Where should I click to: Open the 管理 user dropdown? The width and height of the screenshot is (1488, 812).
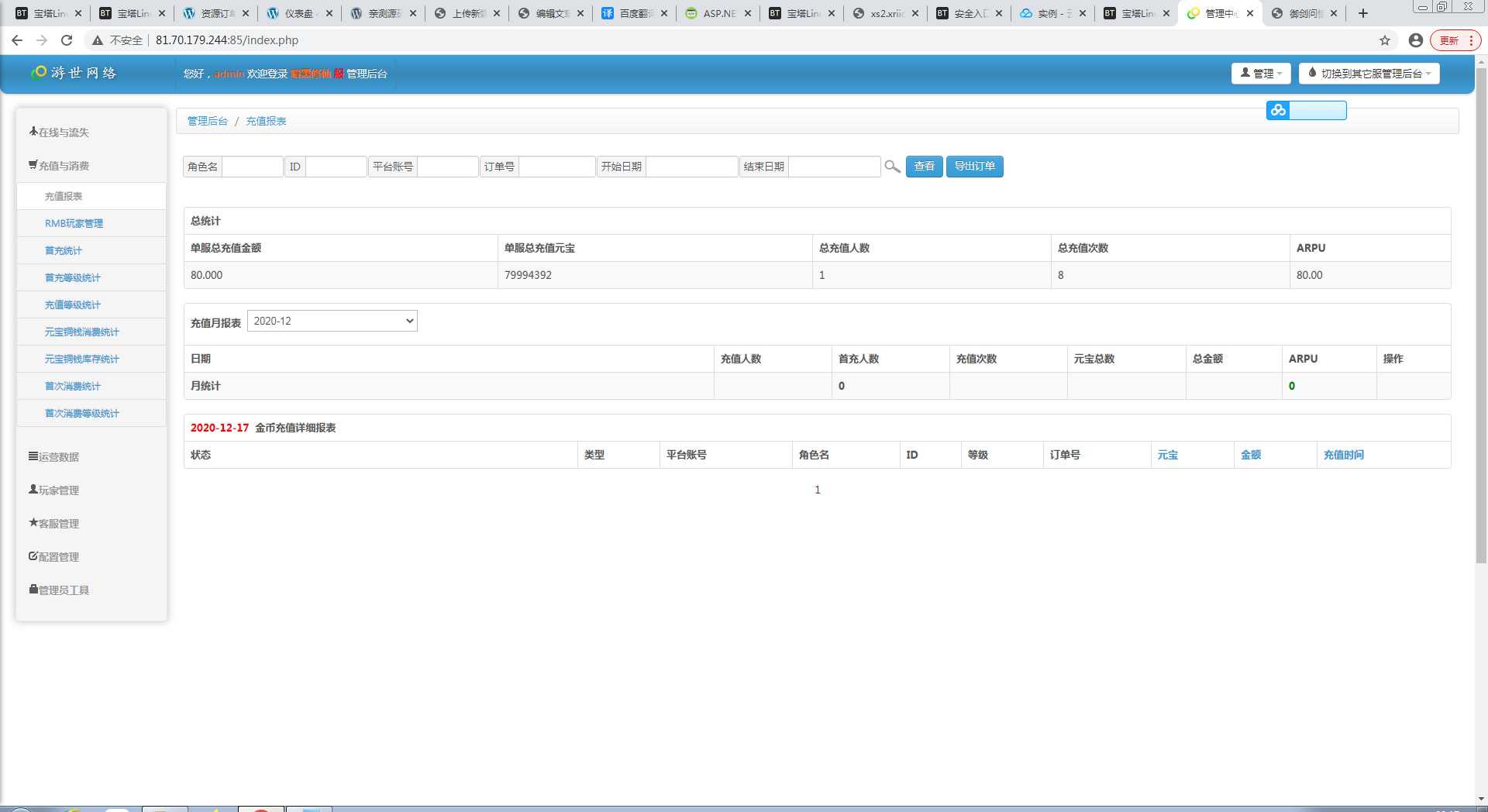[1260, 74]
